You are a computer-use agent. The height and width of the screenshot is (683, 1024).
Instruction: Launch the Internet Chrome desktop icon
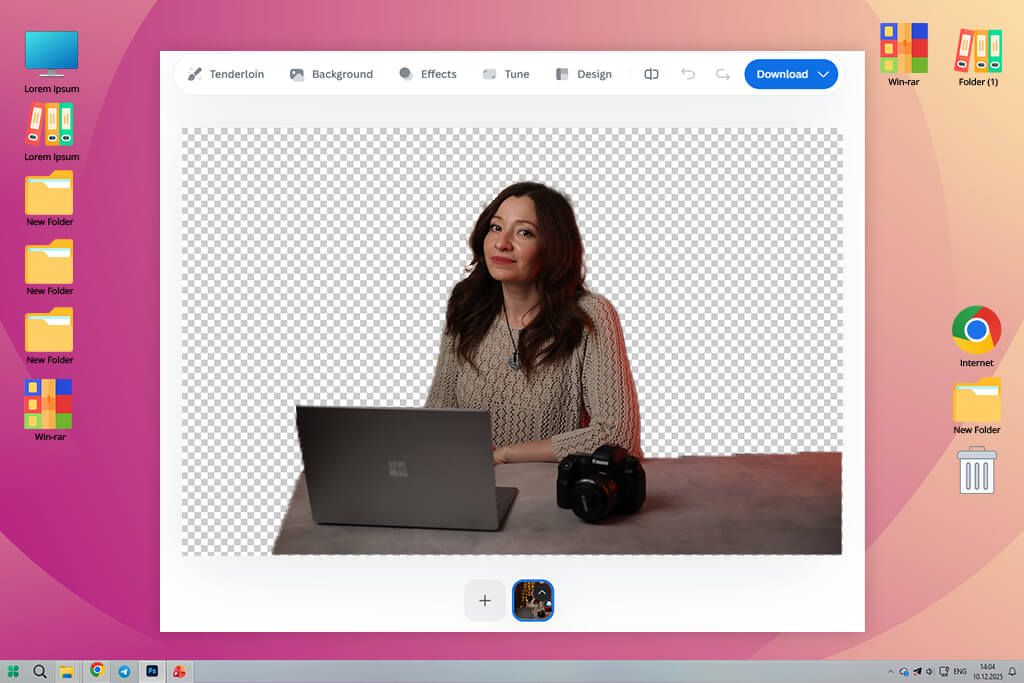976,337
